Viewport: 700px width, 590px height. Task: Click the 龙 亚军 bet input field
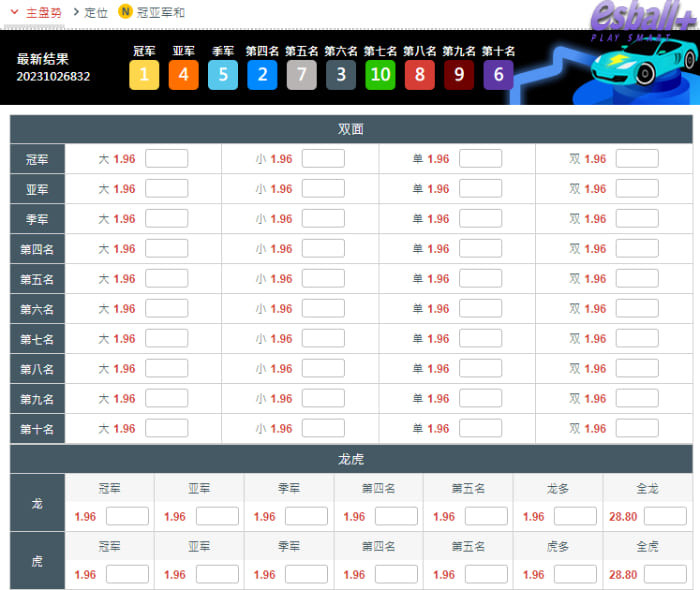(x=217, y=516)
